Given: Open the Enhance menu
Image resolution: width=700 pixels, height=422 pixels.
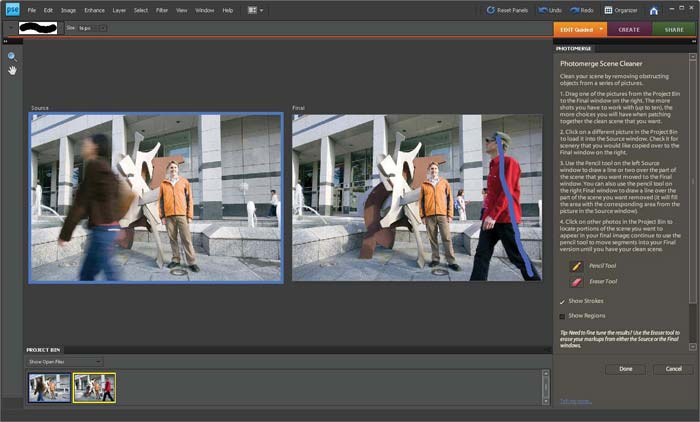Looking at the screenshot, I should (x=94, y=10).
